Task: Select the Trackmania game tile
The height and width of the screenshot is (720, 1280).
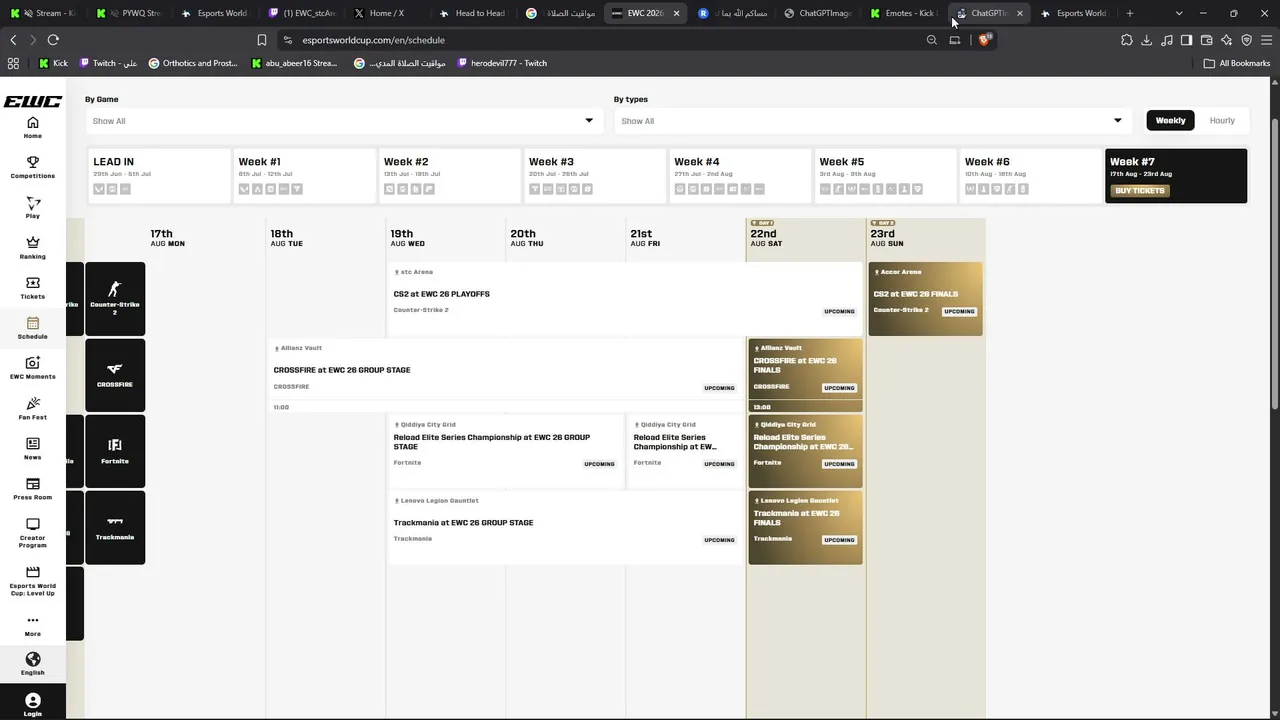Action: [x=115, y=527]
